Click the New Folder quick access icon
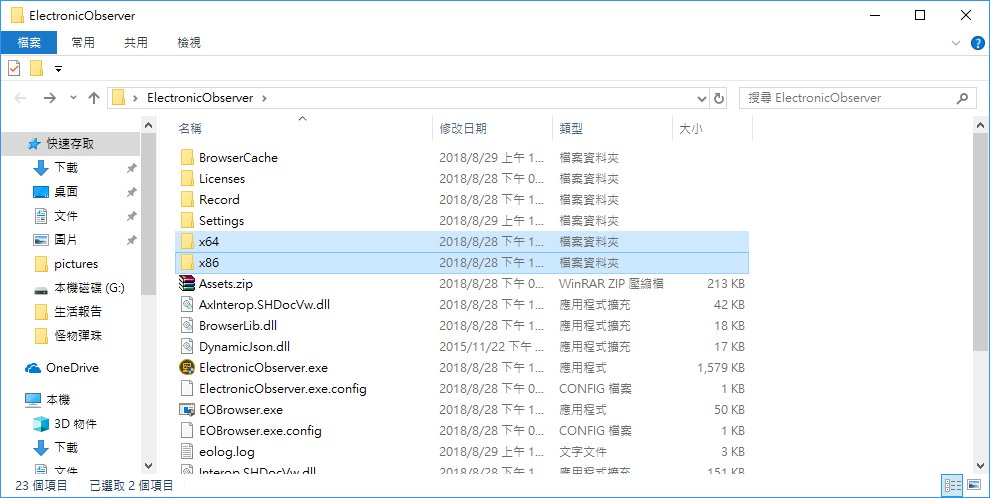Viewport: 990px width, 498px height. [x=37, y=68]
